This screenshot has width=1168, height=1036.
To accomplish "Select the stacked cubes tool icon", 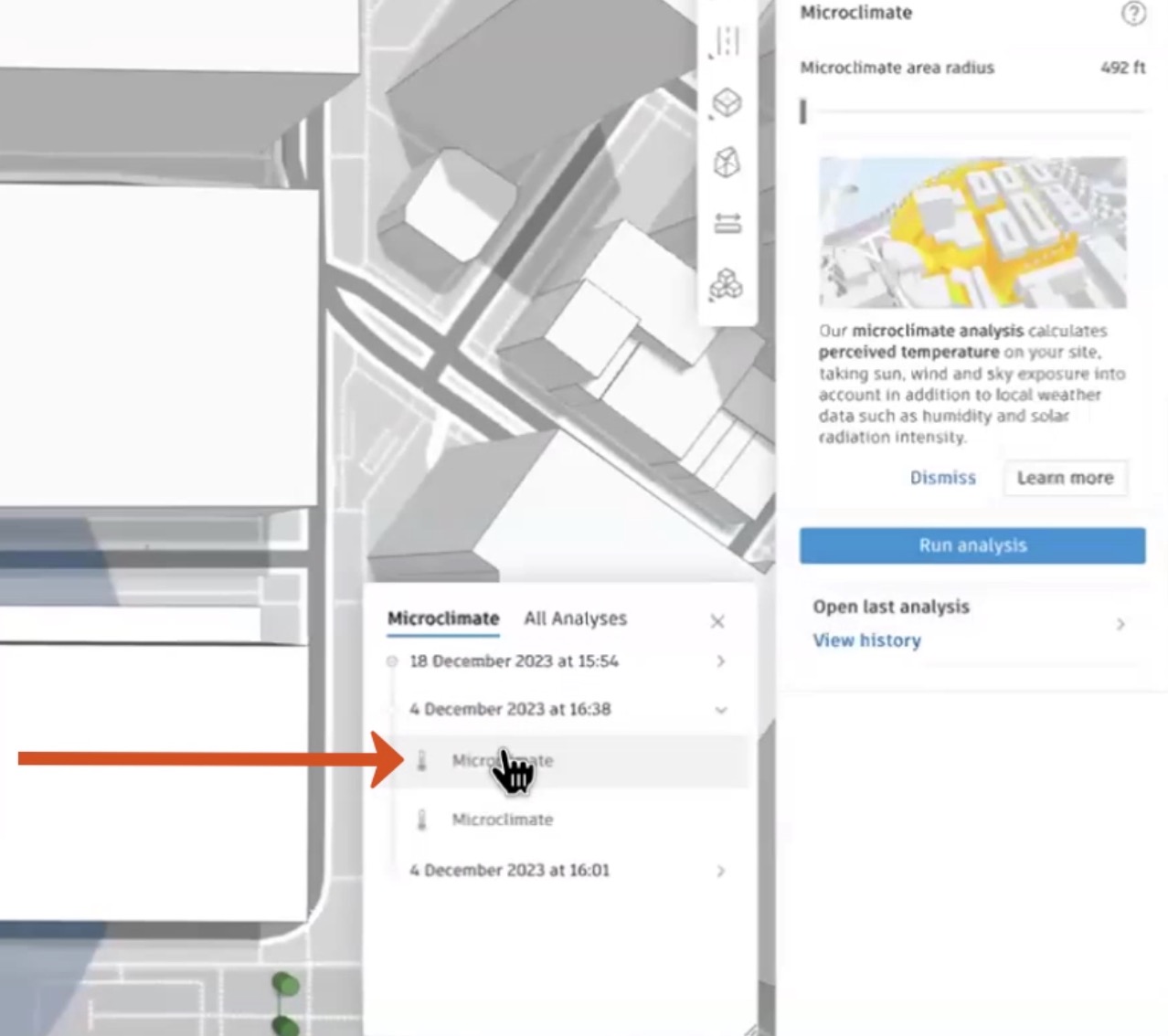I will pyautogui.click(x=727, y=284).
